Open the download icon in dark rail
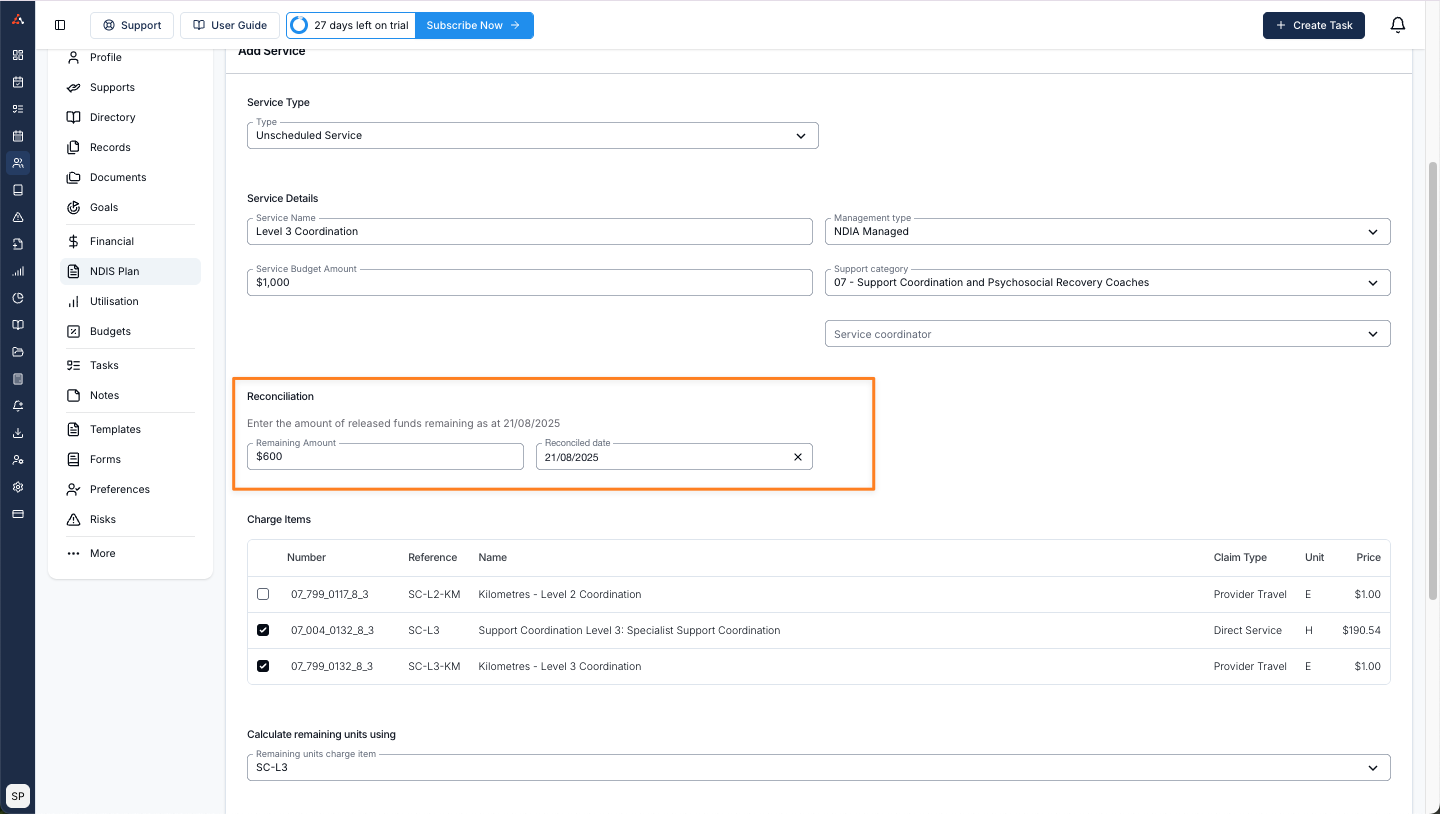Screen dimensions: 1440x814 coord(18,433)
